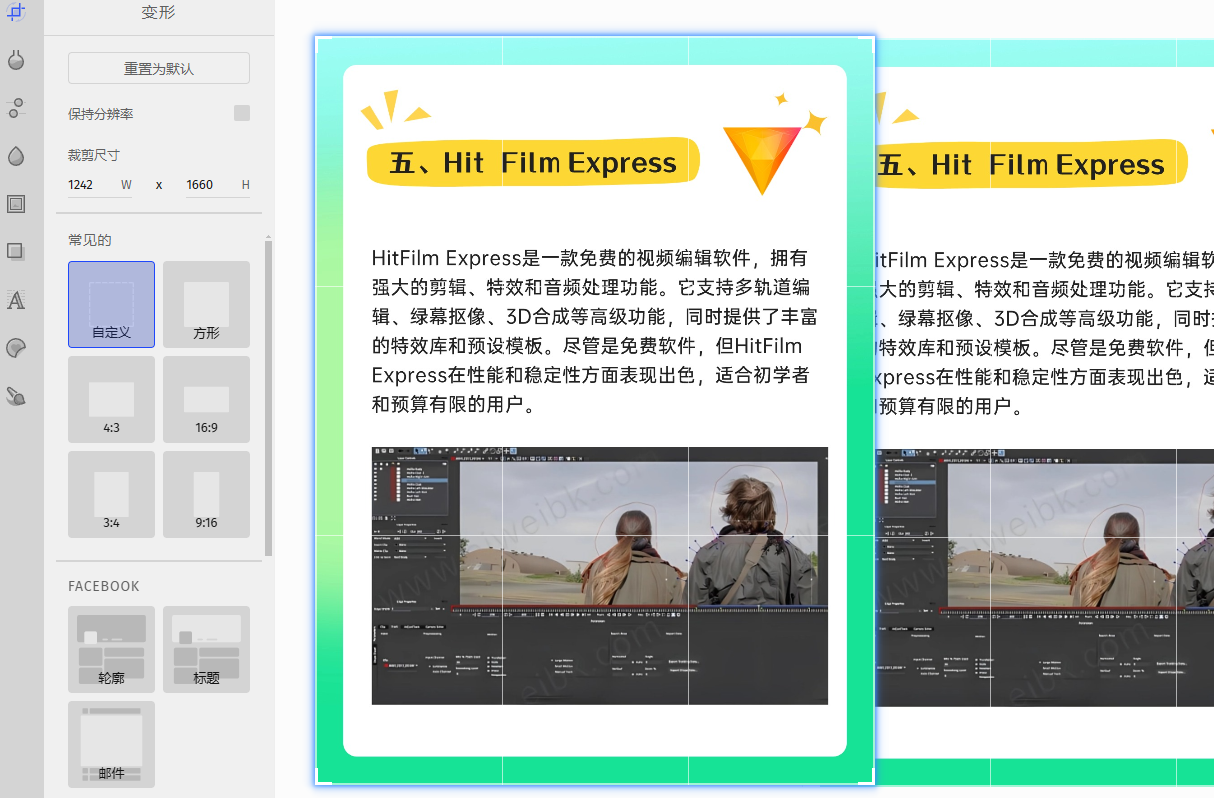Open the sticker tool in sidebar
Viewport: 1214px width, 798px height.
click(15, 348)
